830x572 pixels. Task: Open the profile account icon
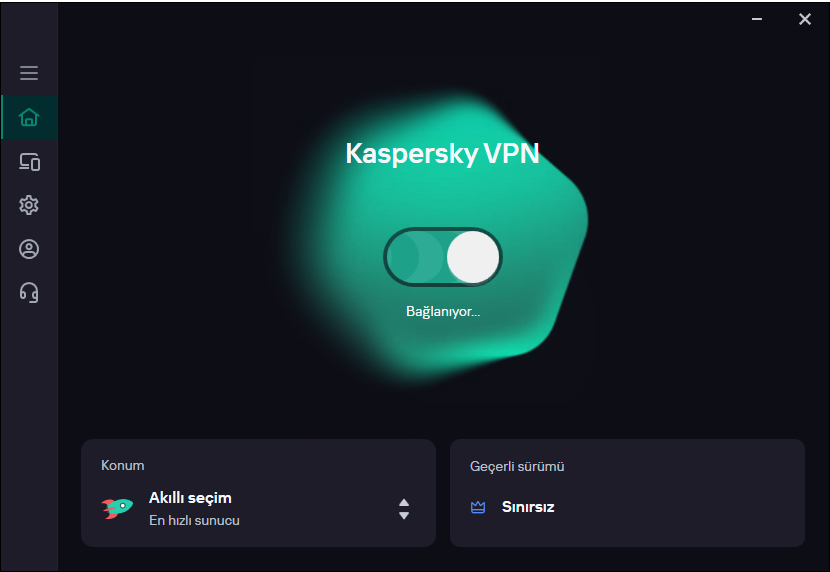coord(29,249)
